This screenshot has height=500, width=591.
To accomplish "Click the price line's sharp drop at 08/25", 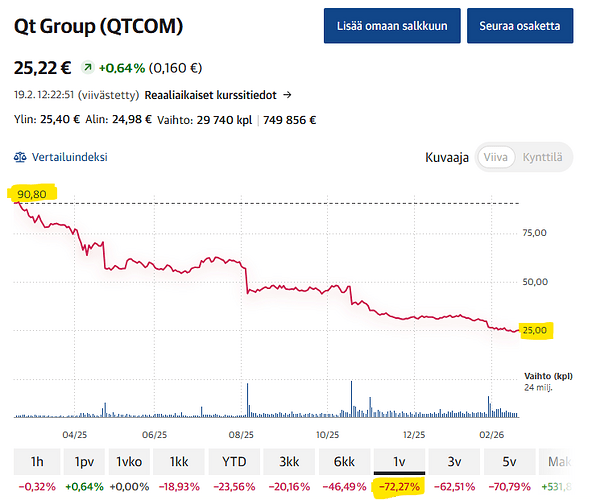I will point(247,281).
